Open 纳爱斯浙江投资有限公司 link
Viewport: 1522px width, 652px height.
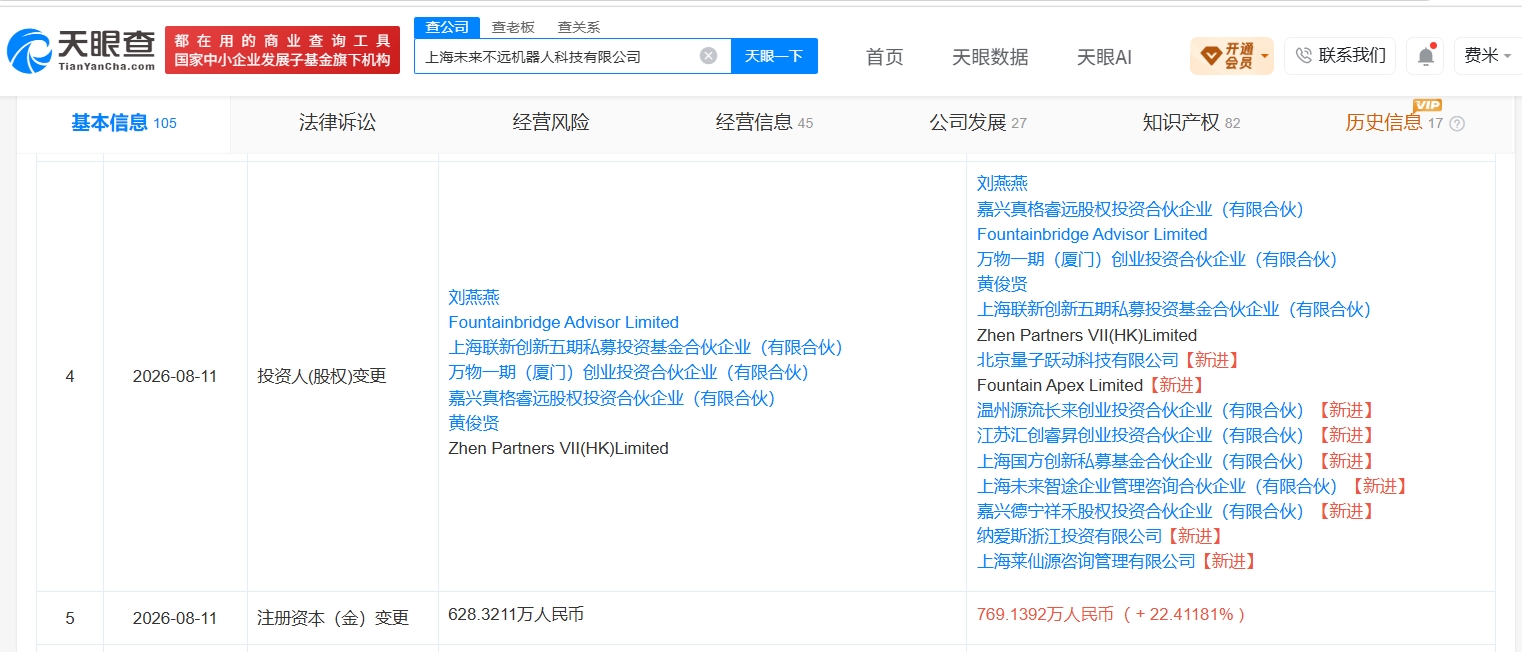click(1069, 536)
